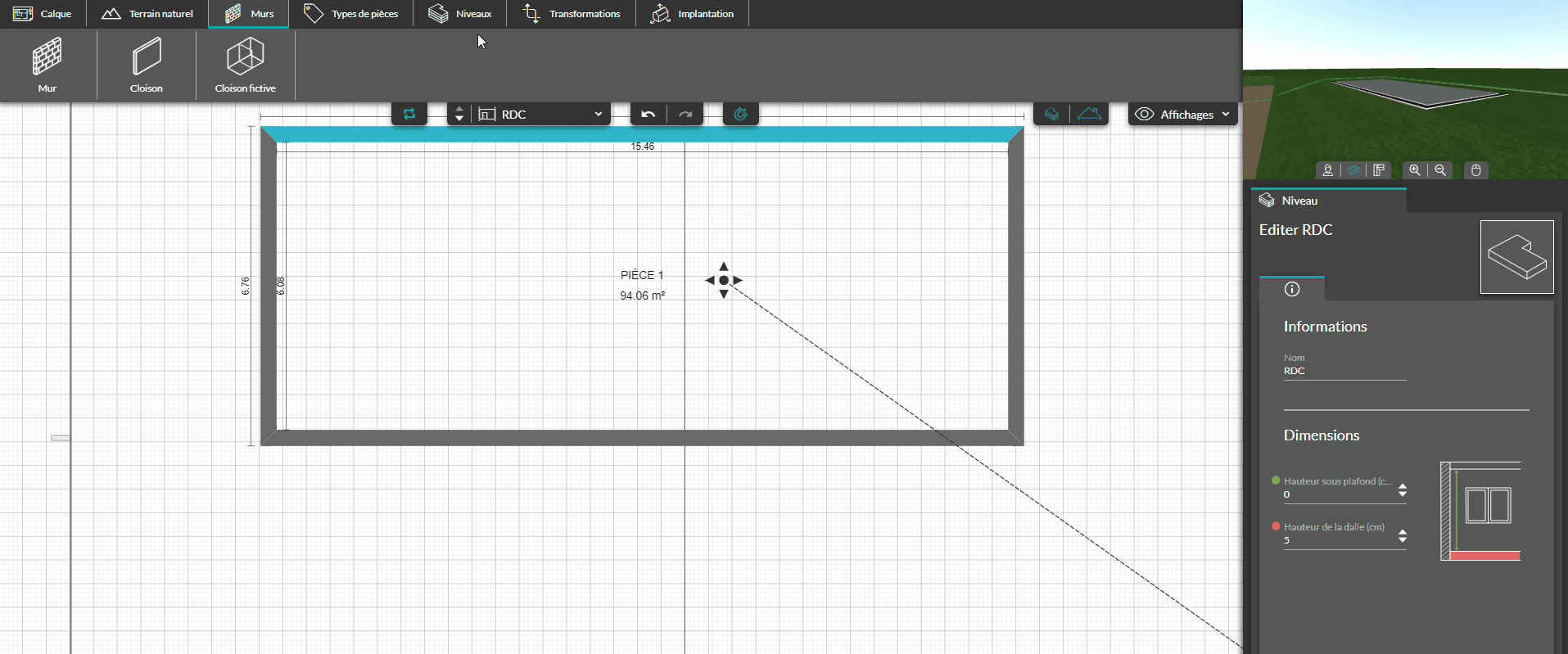
Task: Select the Cloison partition tool
Action: (147, 65)
